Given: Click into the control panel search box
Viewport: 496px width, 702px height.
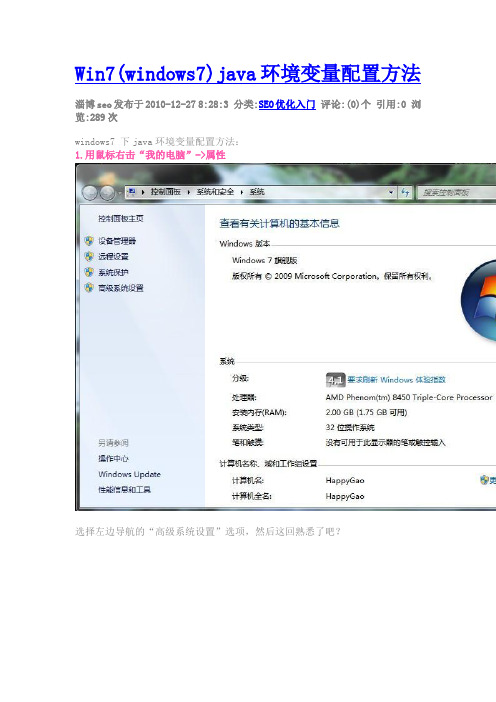Looking at the screenshot, I should click(457, 193).
